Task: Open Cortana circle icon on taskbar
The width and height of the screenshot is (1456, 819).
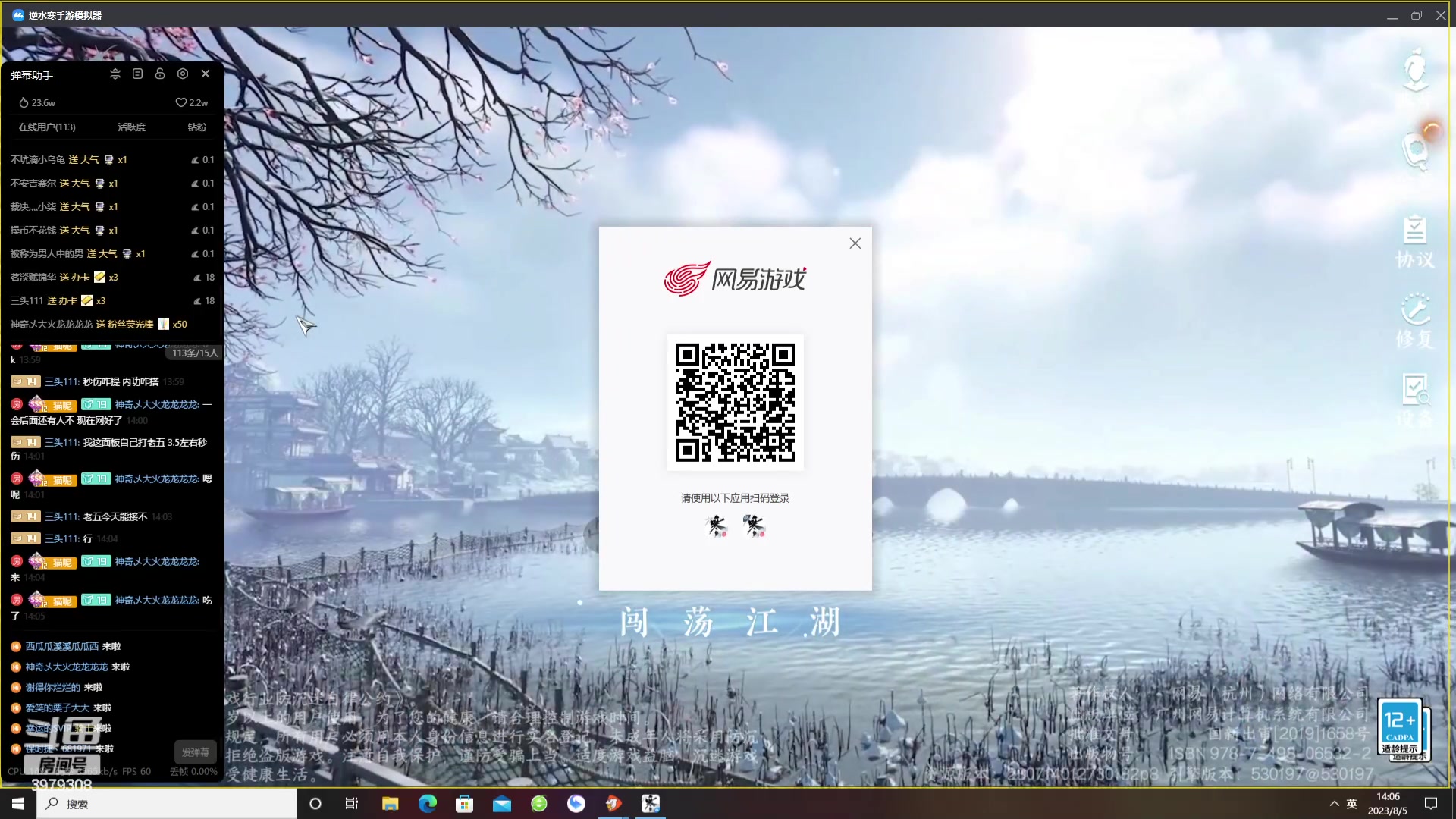Action: pyautogui.click(x=315, y=804)
